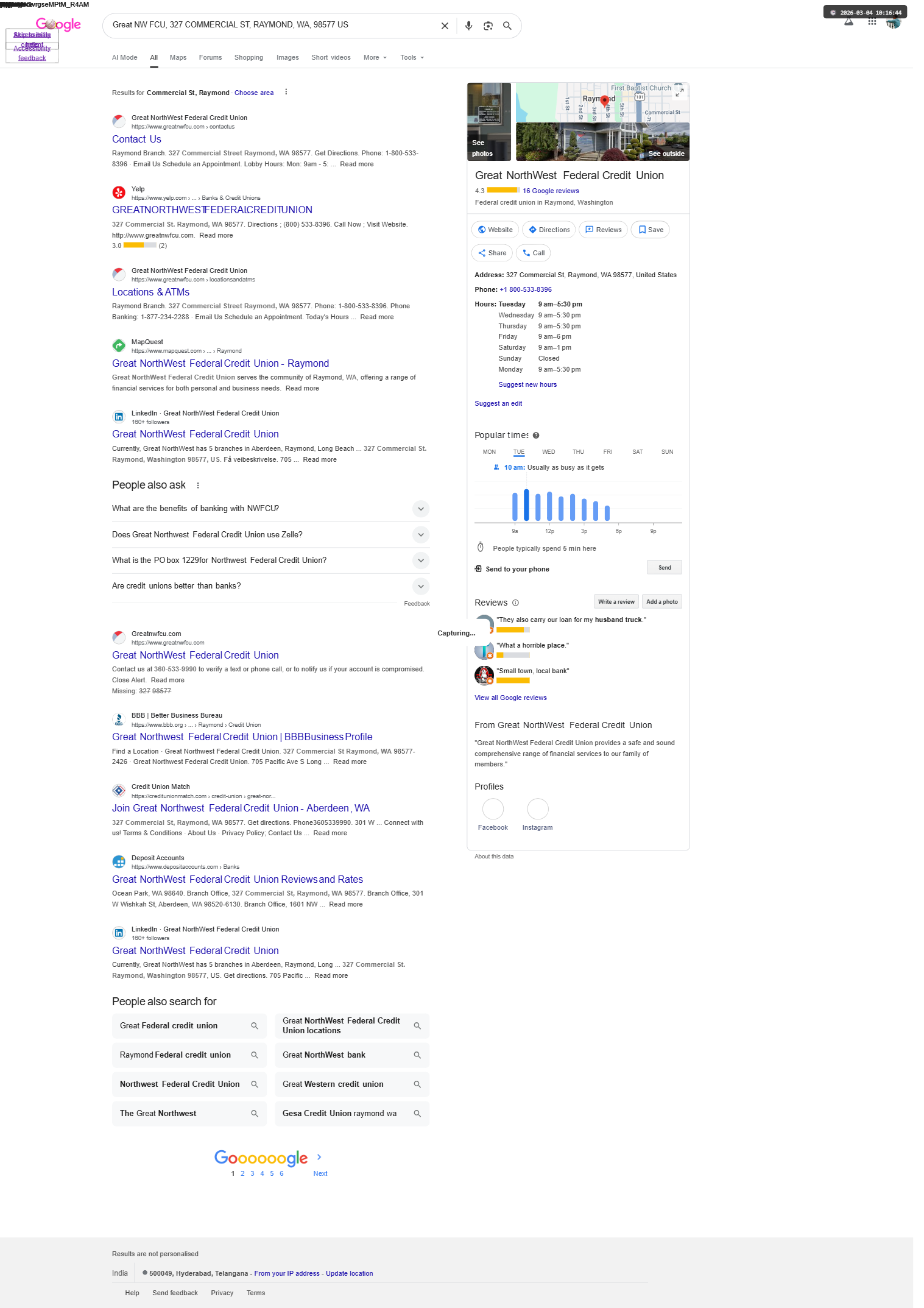
Task: Open Contact Us result link
Action: (136, 140)
